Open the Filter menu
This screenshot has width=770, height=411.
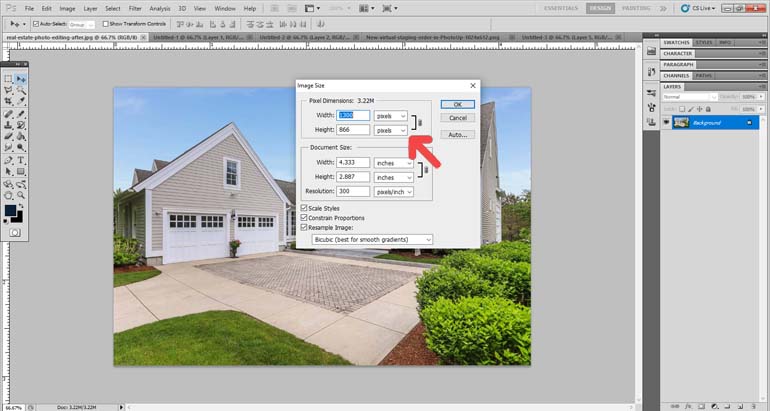(135, 8)
